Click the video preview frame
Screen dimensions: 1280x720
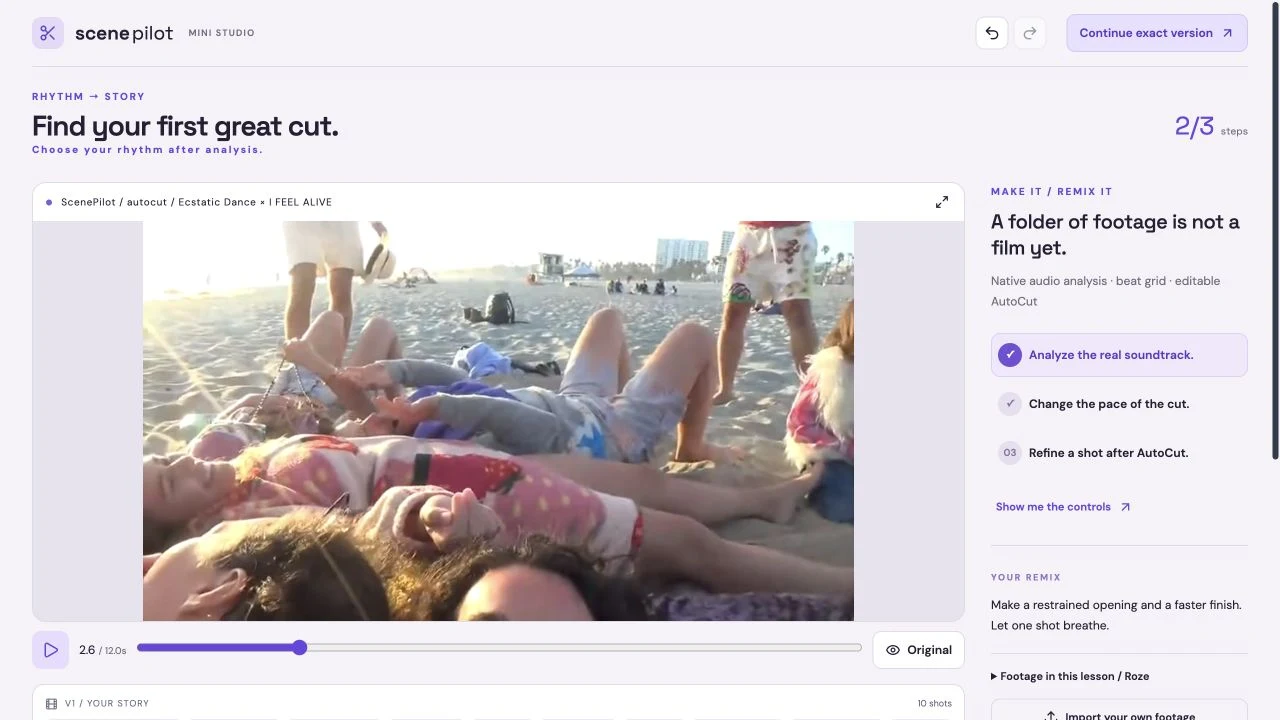(x=498, y=421)
